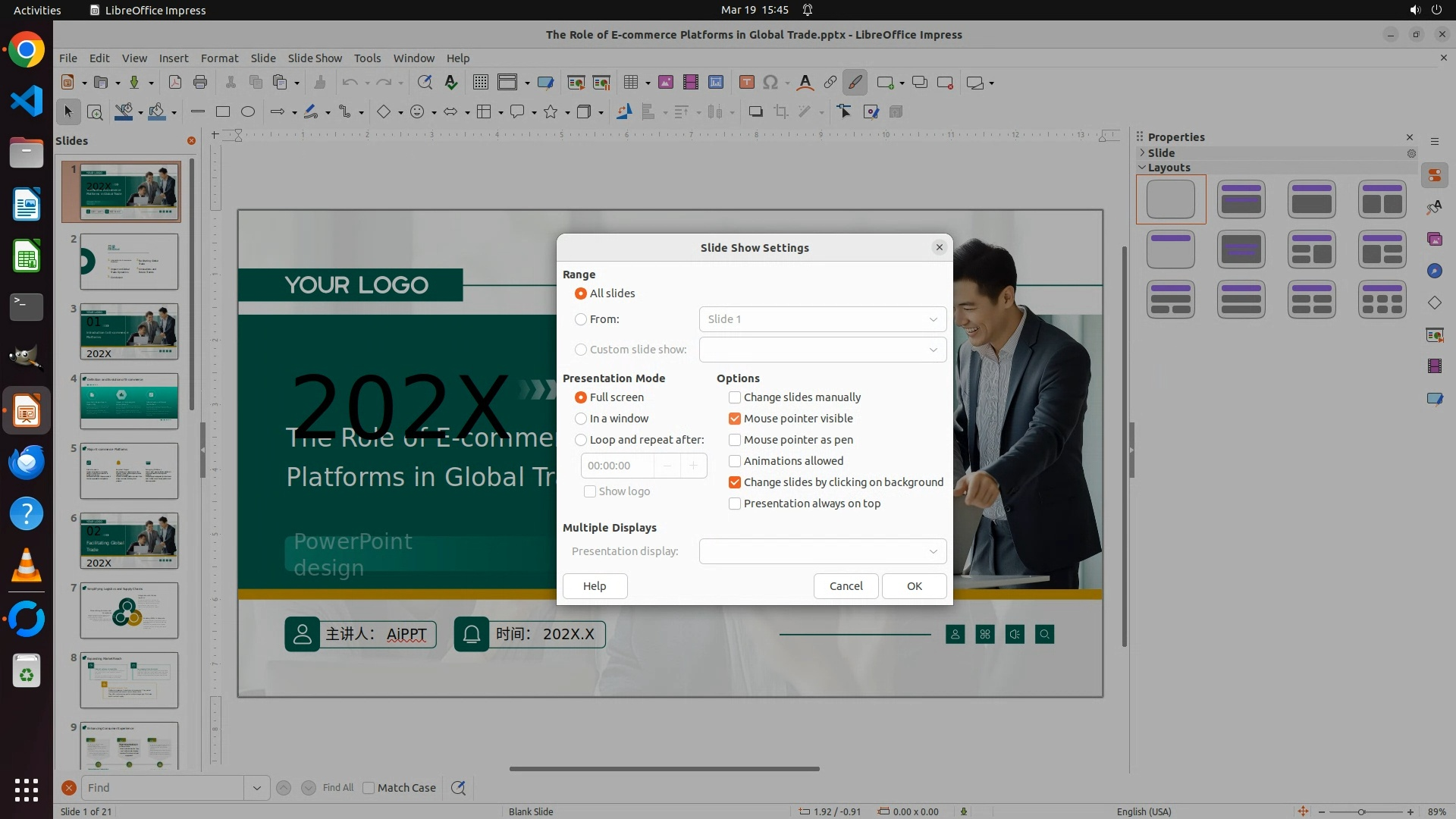
Task: Click the Cancel button in dialog
Action: 846,586
